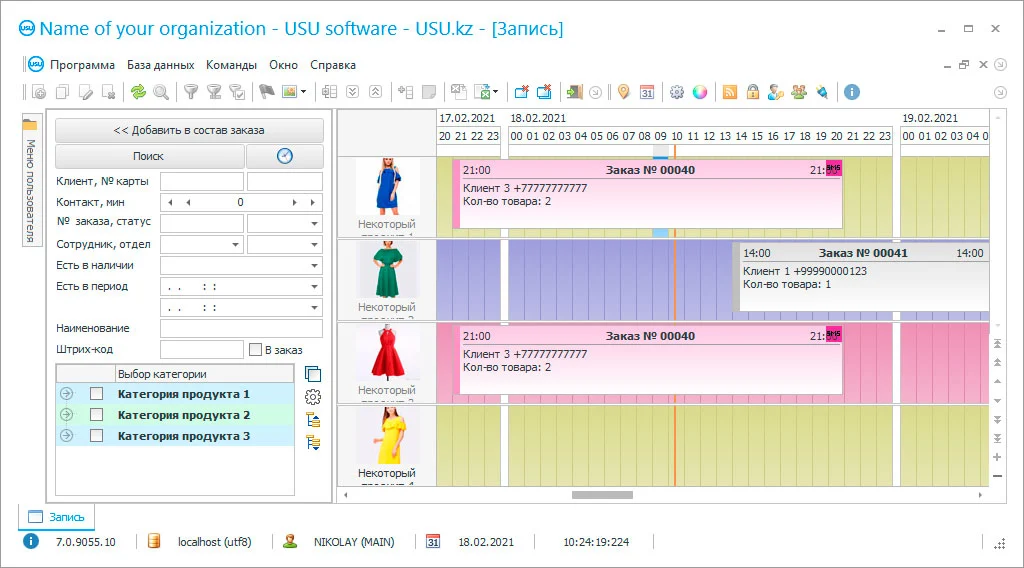Click the 'Поиск' button
Image resolution: width=1024 pixels, height=568 pixels.
click(x=149, y=156)
